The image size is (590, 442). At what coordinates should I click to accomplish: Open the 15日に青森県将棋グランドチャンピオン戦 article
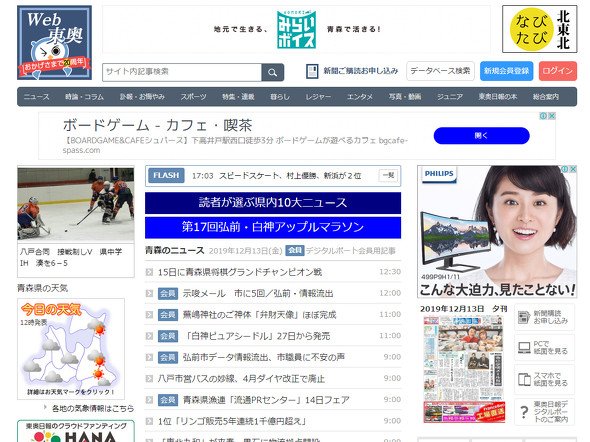[x=240, y=272]
